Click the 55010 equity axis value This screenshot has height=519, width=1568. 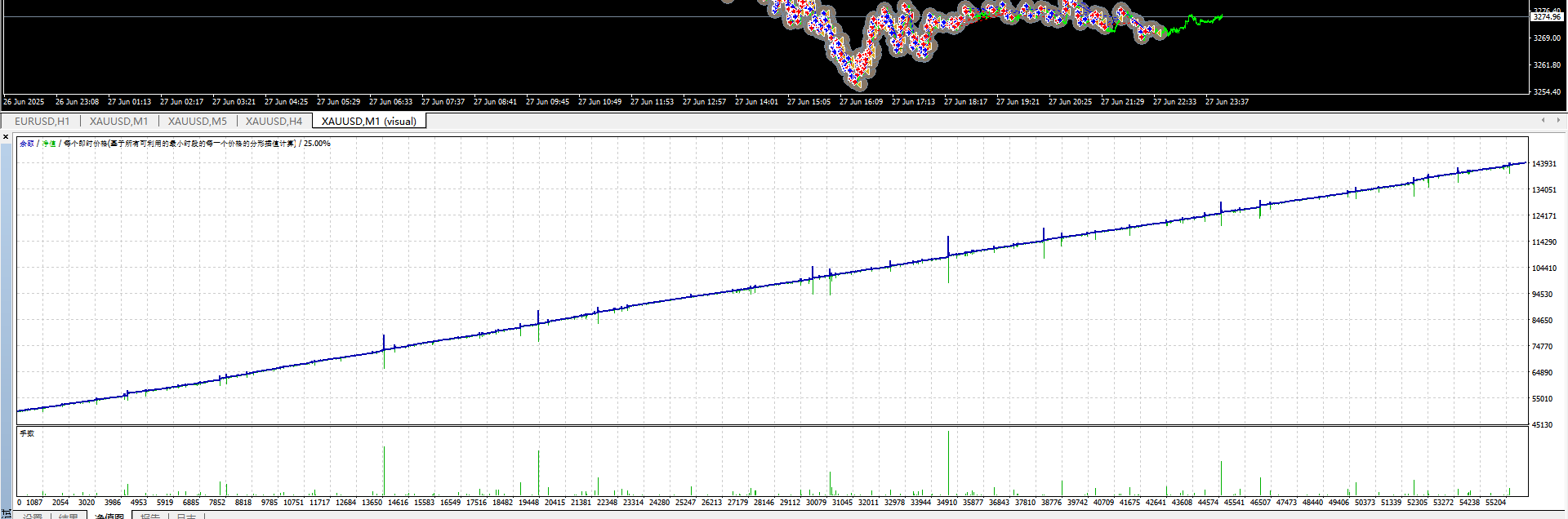pos(1542,399)
